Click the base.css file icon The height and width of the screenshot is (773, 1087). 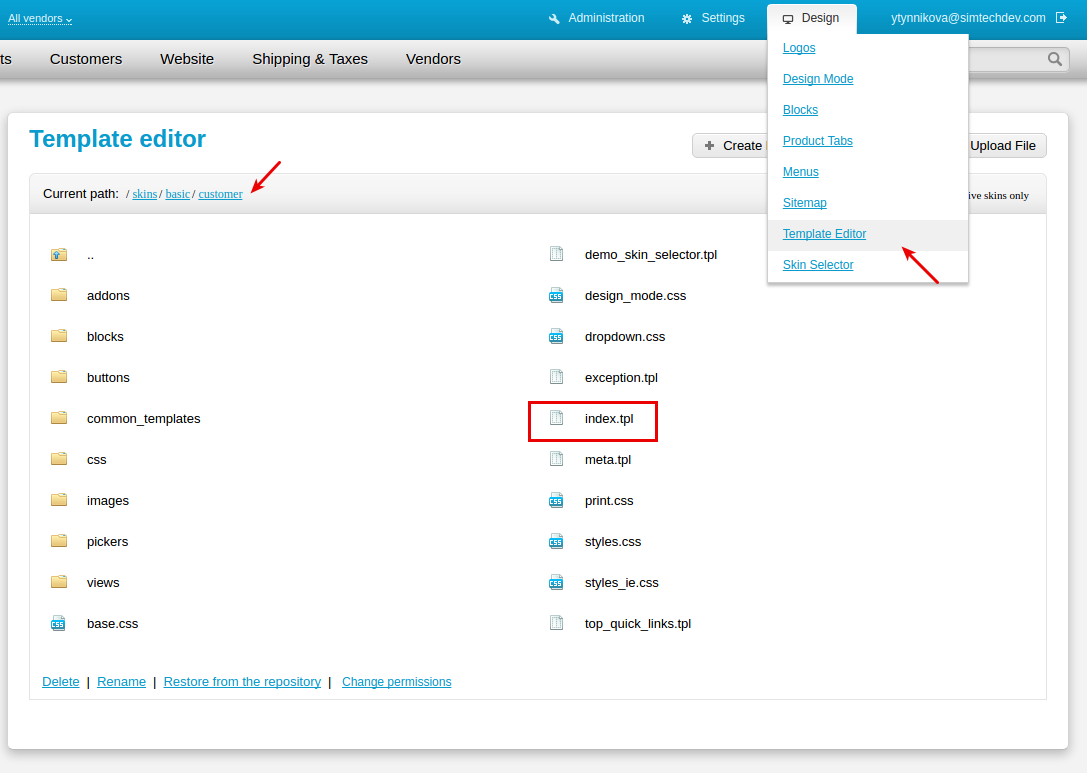click(58, 623)
